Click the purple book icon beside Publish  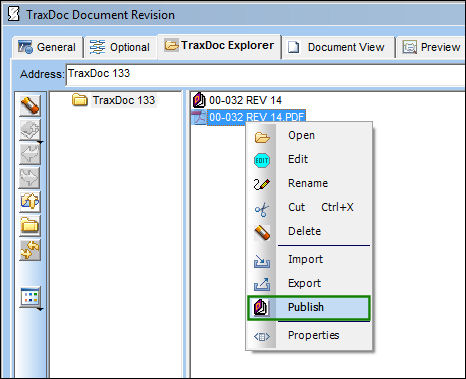pos(261,308)
